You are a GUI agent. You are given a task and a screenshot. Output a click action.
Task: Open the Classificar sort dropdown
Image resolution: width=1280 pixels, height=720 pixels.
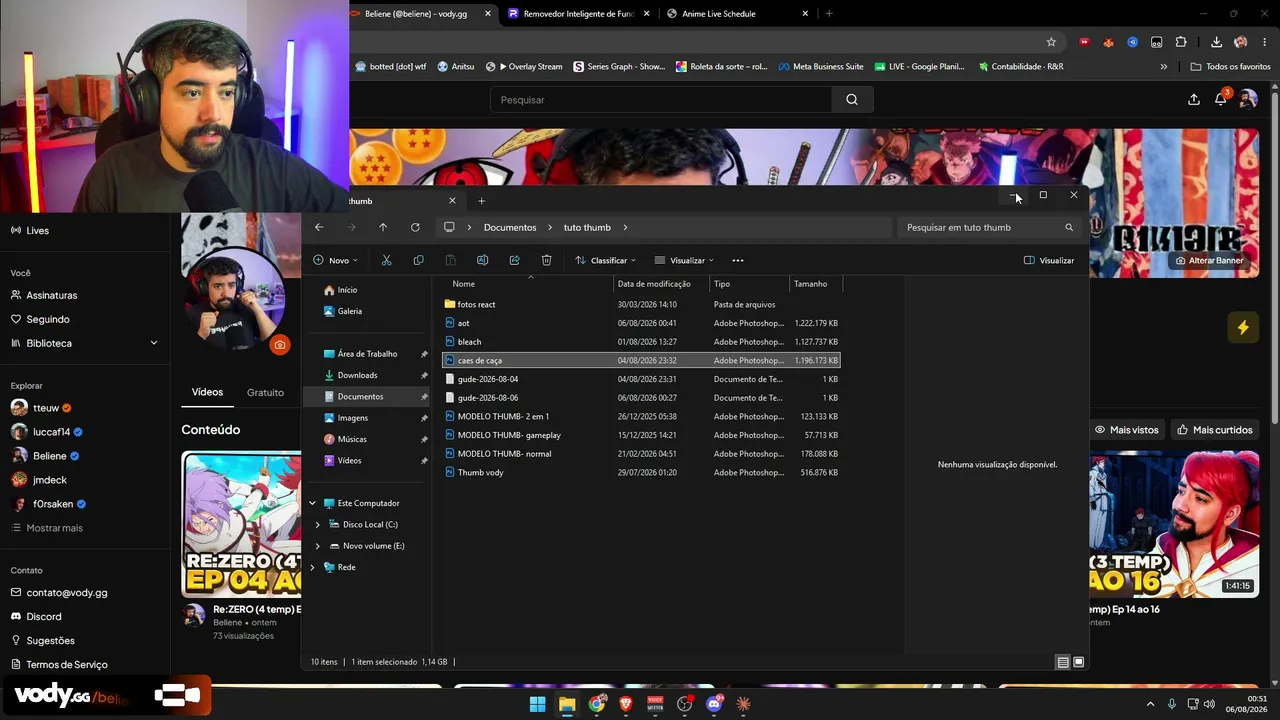pyautogui.click(x=606, y=260)
